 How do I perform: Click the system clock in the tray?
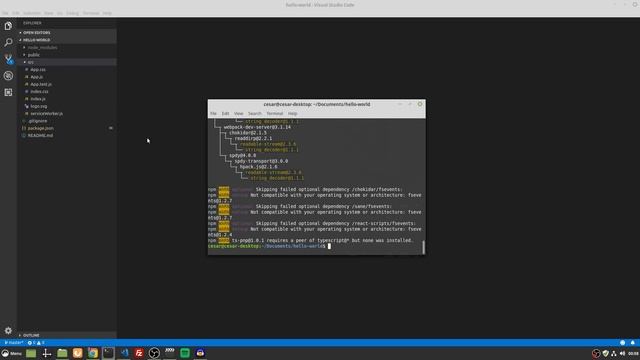click(x=633, y=353)
